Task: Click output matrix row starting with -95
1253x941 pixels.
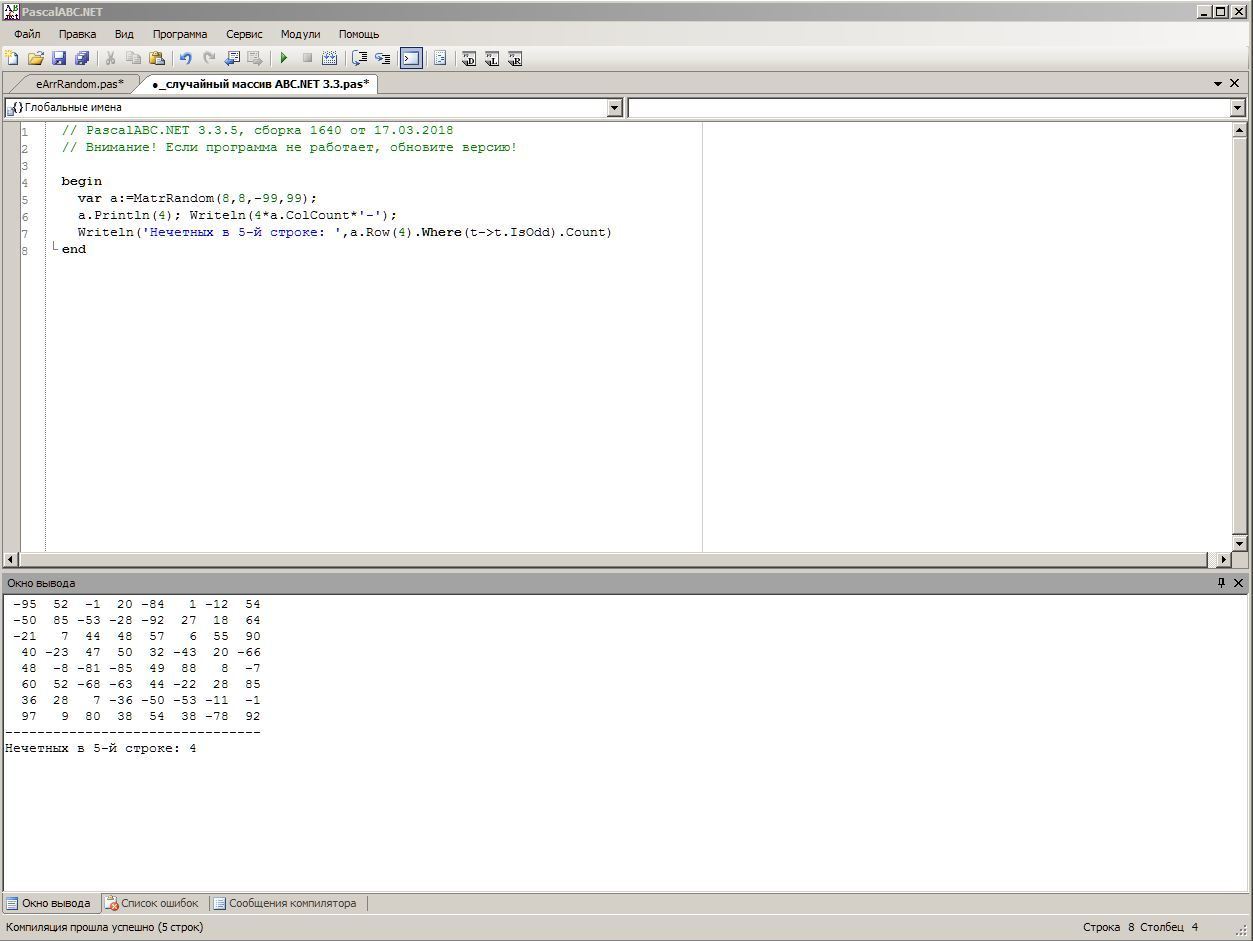Action: point(136,604)
